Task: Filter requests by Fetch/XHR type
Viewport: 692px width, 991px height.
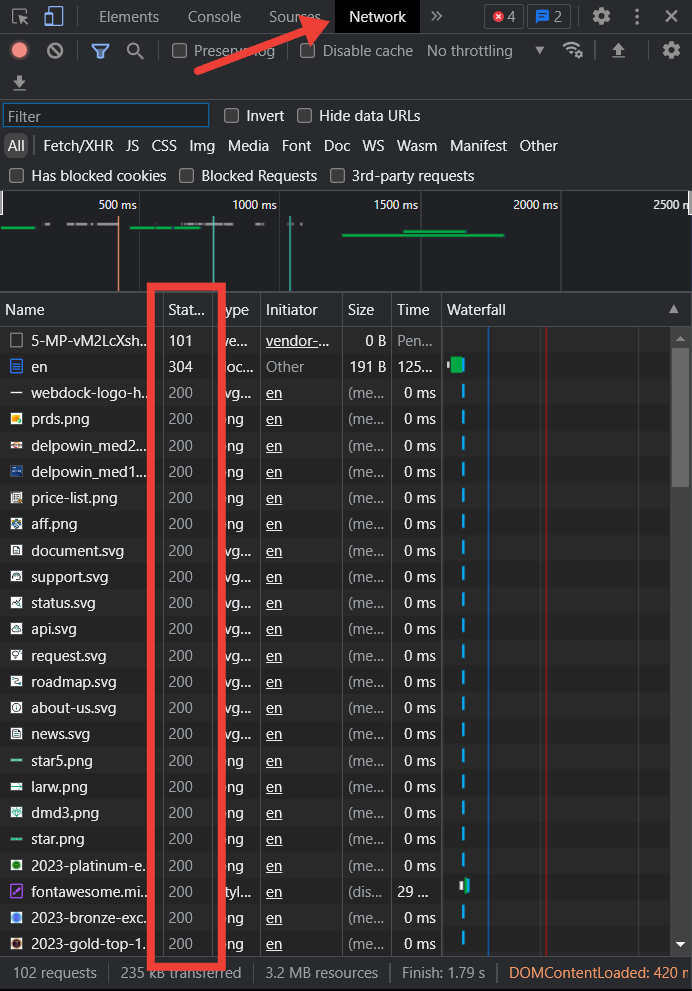Action: (x=78, y=146)
